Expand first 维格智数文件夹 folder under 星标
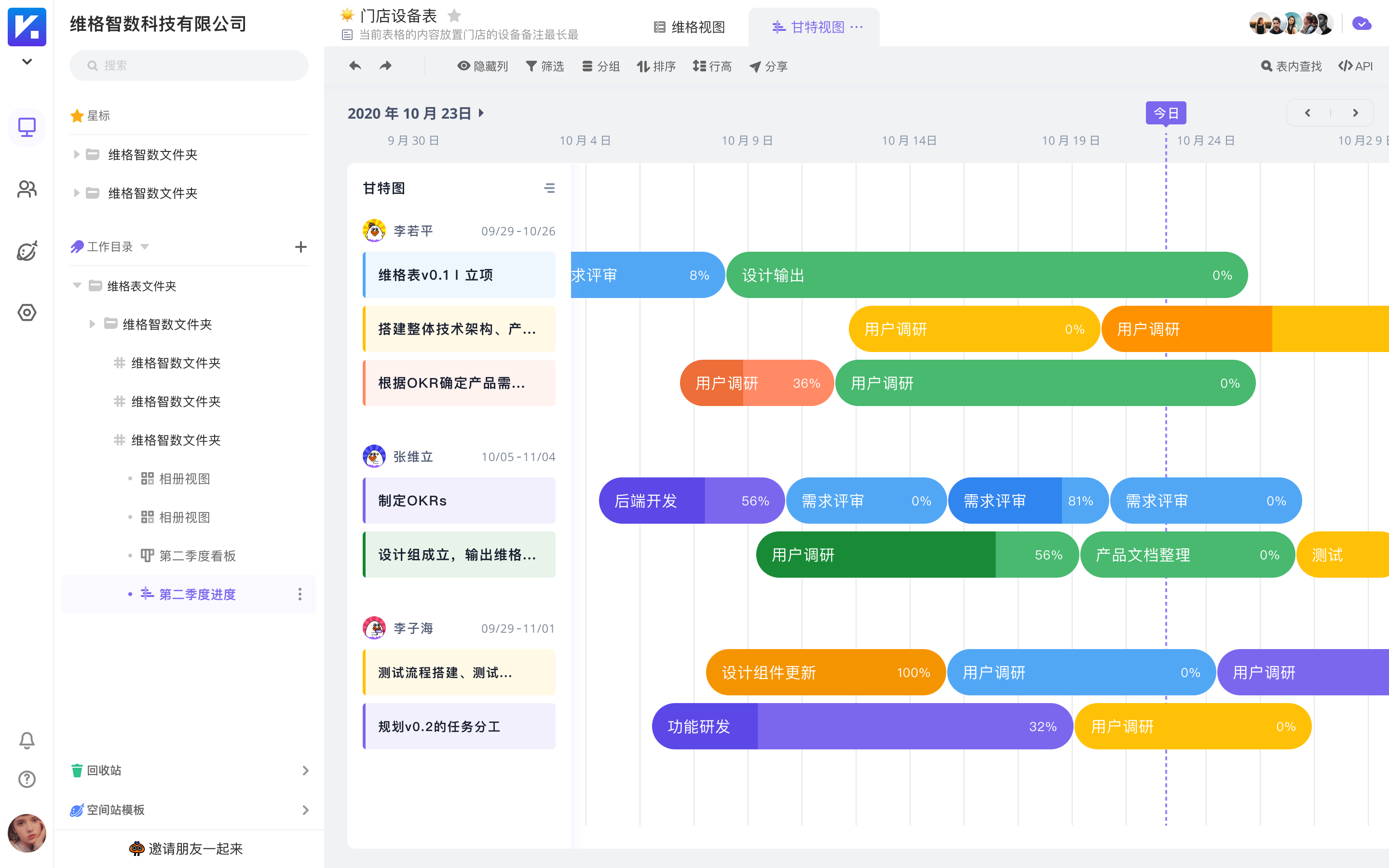 point(76,154)
